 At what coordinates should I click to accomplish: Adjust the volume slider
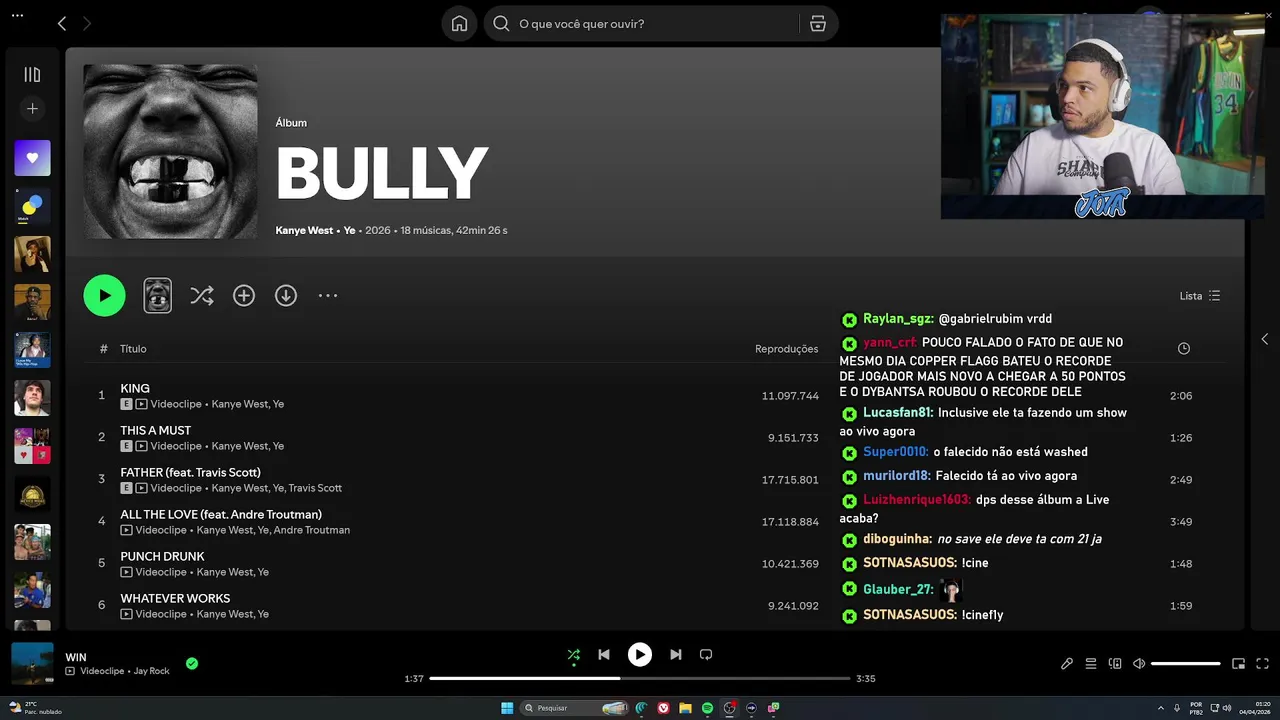click(x=1186, y=663)
